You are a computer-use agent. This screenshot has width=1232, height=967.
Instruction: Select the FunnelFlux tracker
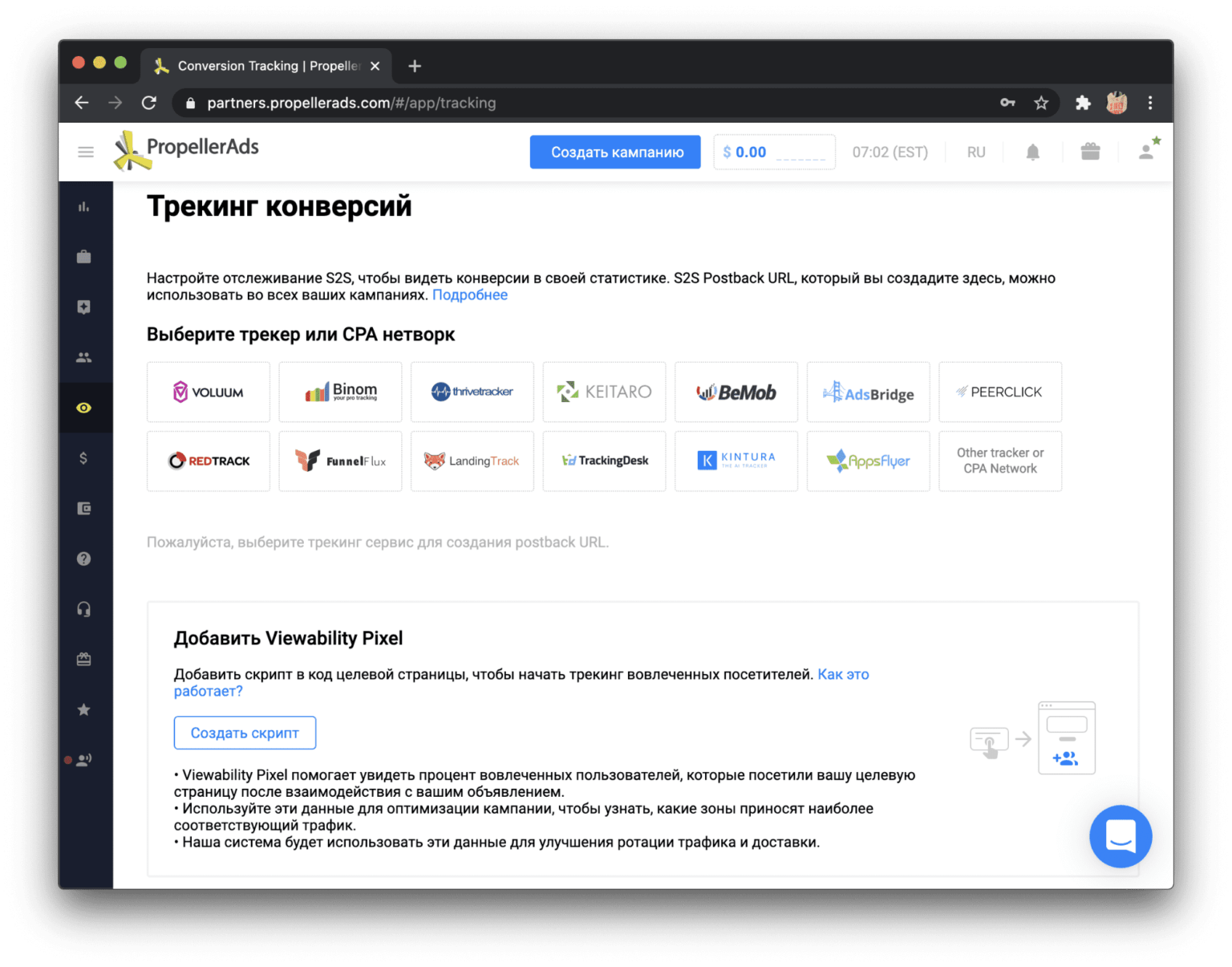click(340, 461)
